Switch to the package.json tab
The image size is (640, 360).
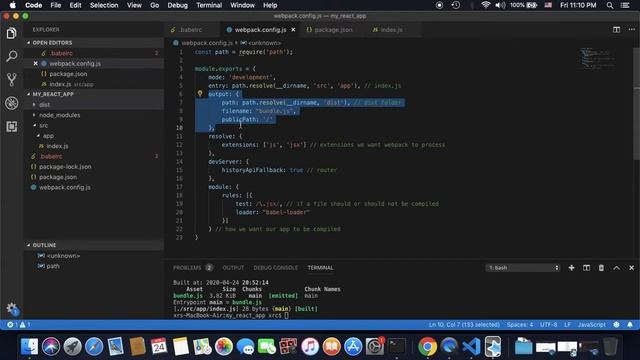coord(333,30)
